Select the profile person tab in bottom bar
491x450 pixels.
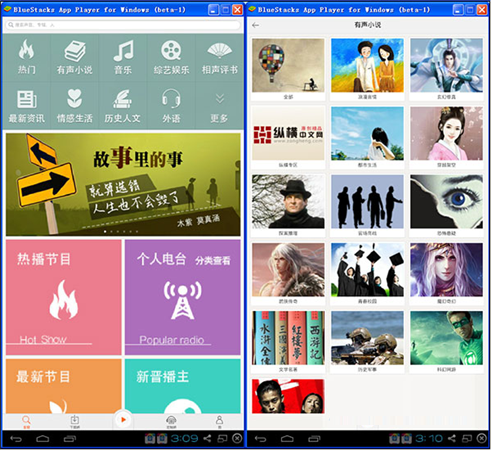pos(219,422)
